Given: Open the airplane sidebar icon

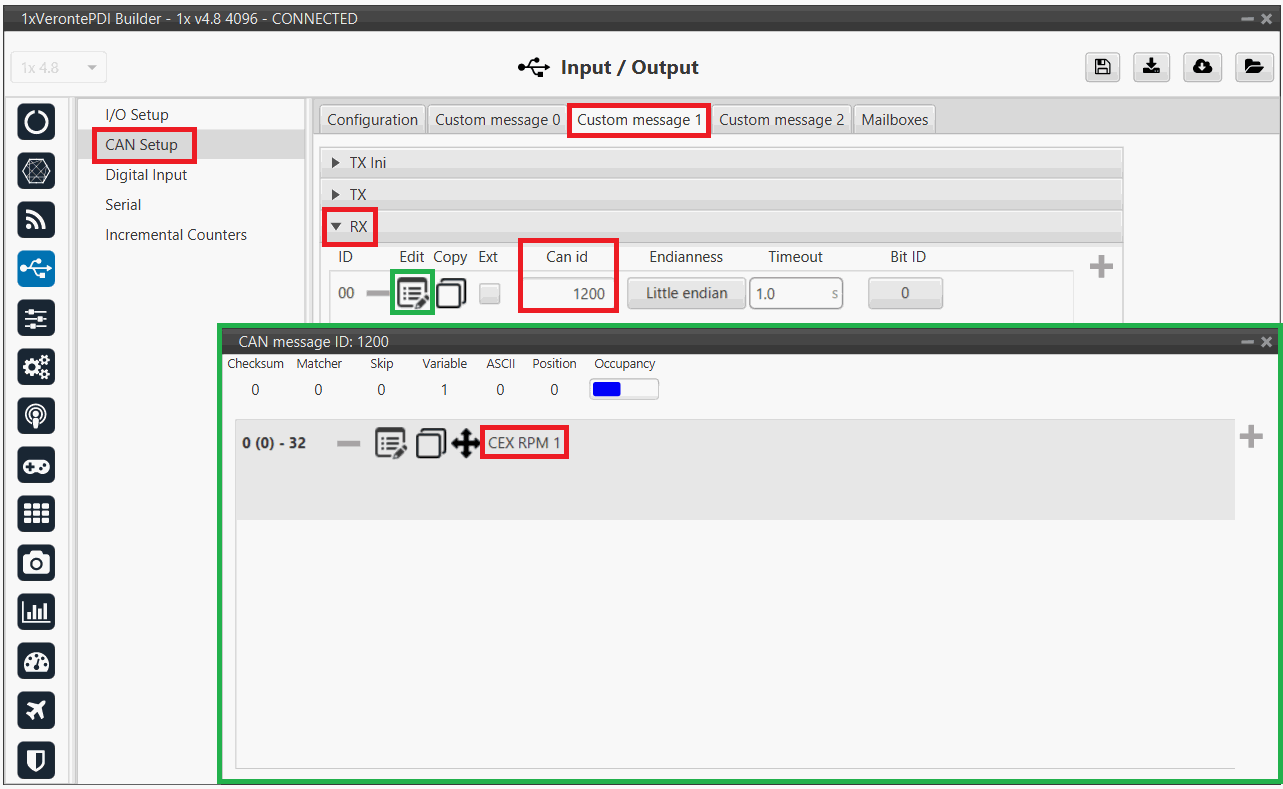Looking at the screenshot, I should [36, 711].
